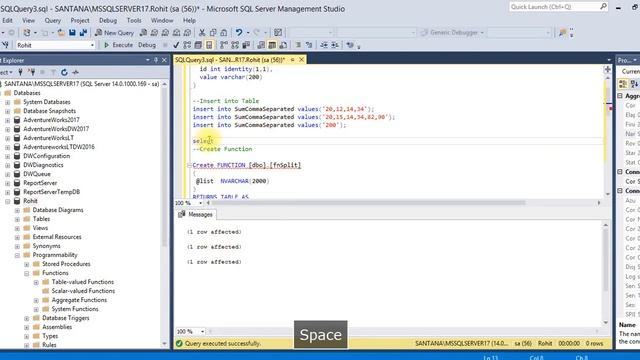Open the Project menu
640x360 pixels.
click(80, 20)
